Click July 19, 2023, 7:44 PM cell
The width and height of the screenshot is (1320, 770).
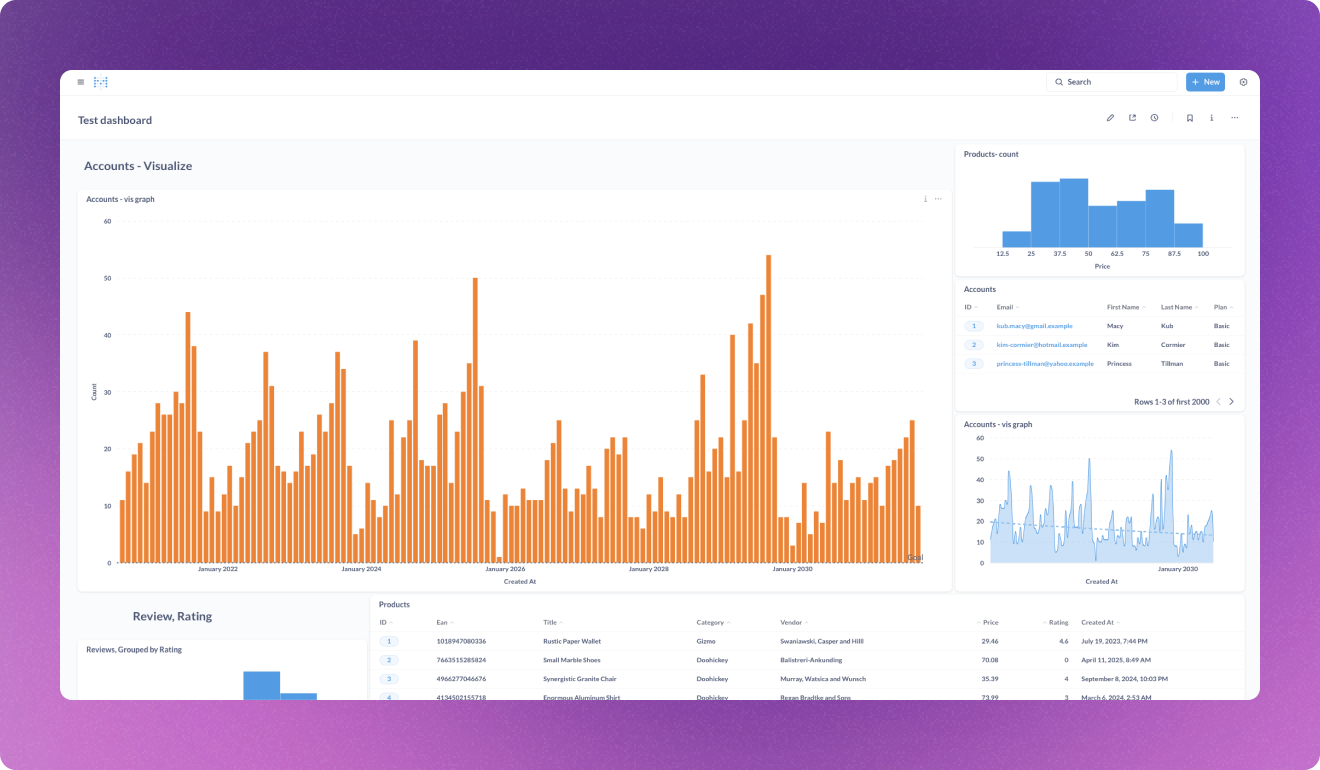(x=1115, y=641)
